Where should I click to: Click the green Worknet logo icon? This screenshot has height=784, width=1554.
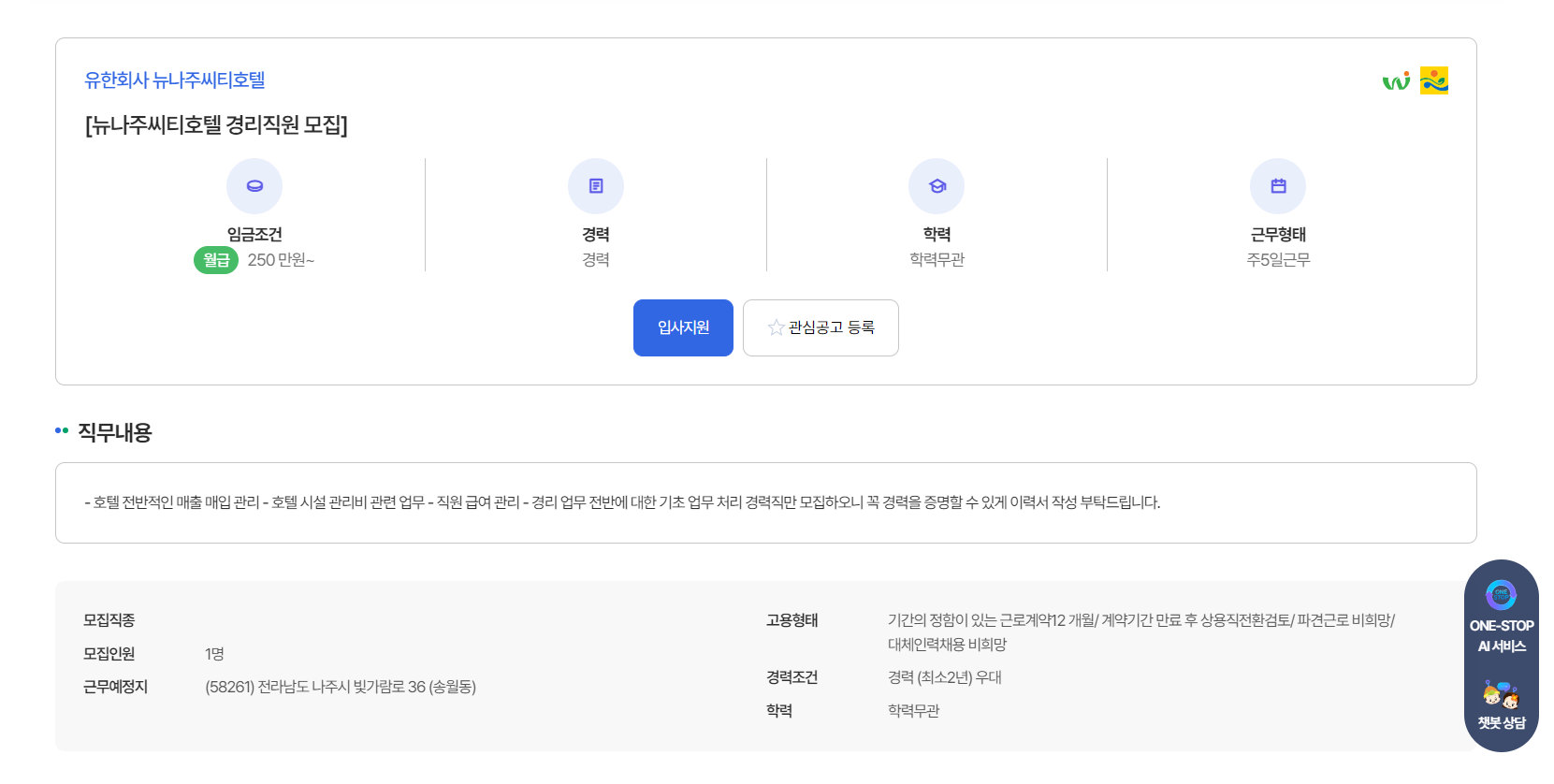click(1396, 81)
